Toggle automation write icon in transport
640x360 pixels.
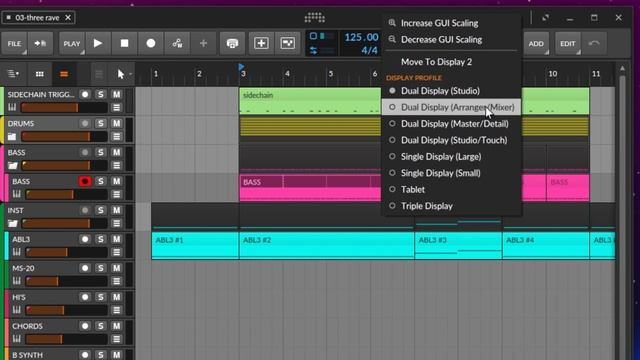[x=177, y=43]
